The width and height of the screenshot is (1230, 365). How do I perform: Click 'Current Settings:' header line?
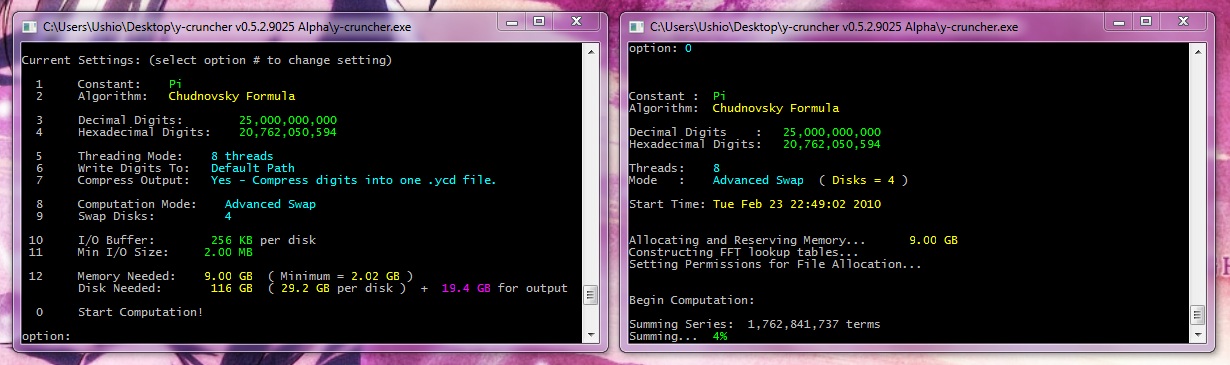(x=206, y=61)
